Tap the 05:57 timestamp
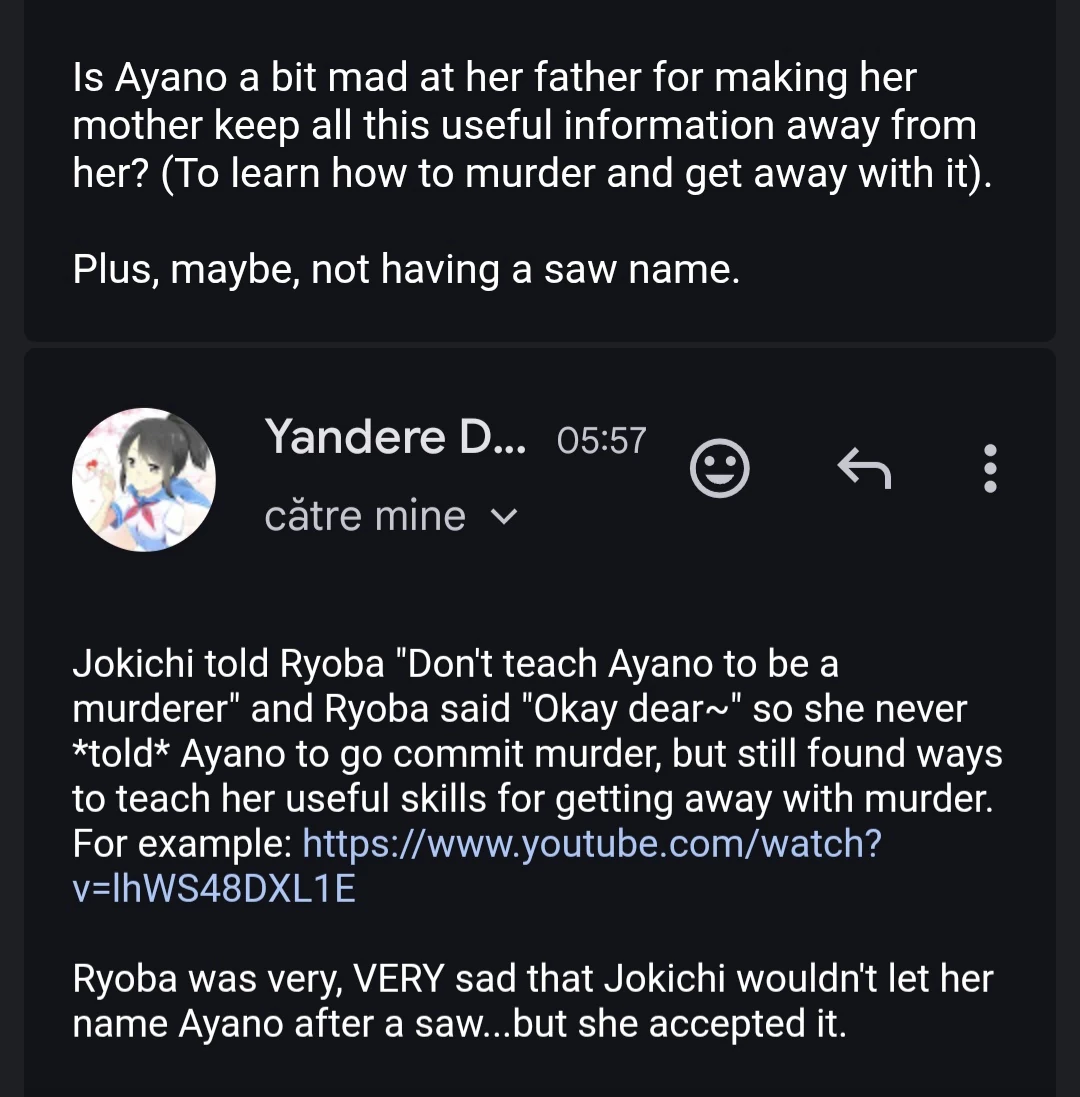The width and height of the screenshot is (1080, 1097). coord(602,440)
